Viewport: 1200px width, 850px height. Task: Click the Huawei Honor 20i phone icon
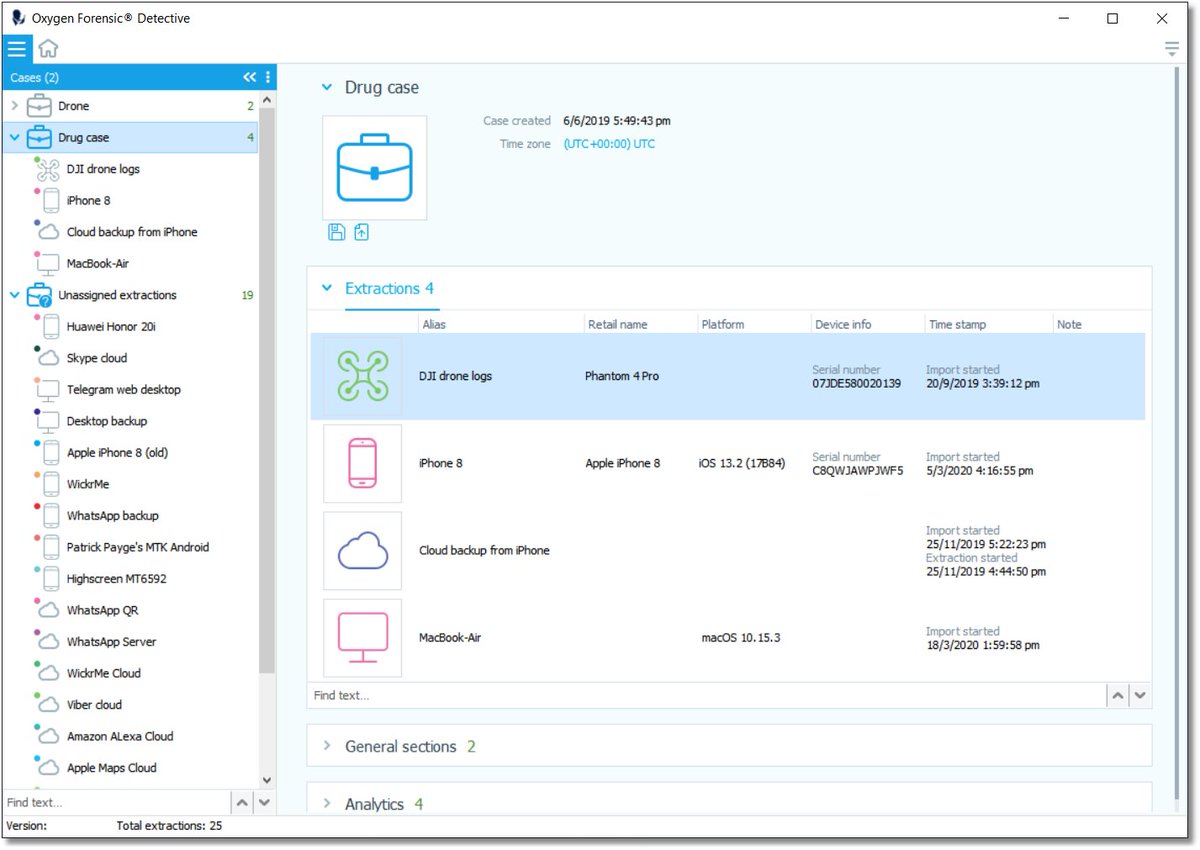(49, 327)
